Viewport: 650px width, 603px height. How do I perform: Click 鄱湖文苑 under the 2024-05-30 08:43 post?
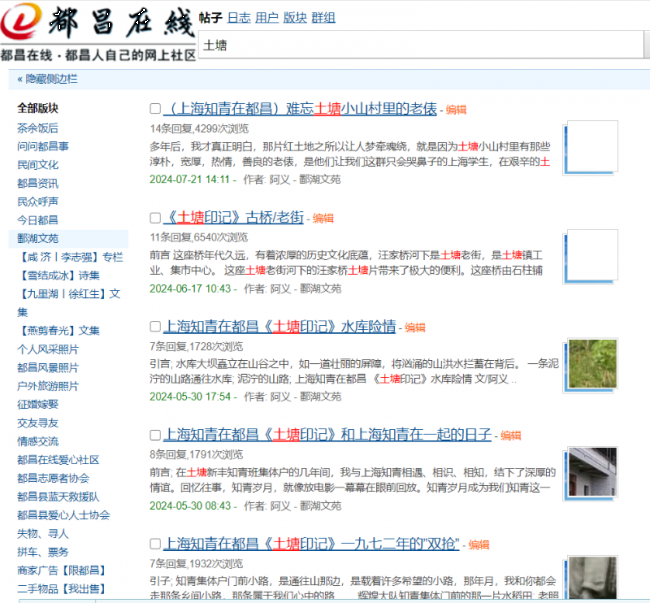[320, 506]
